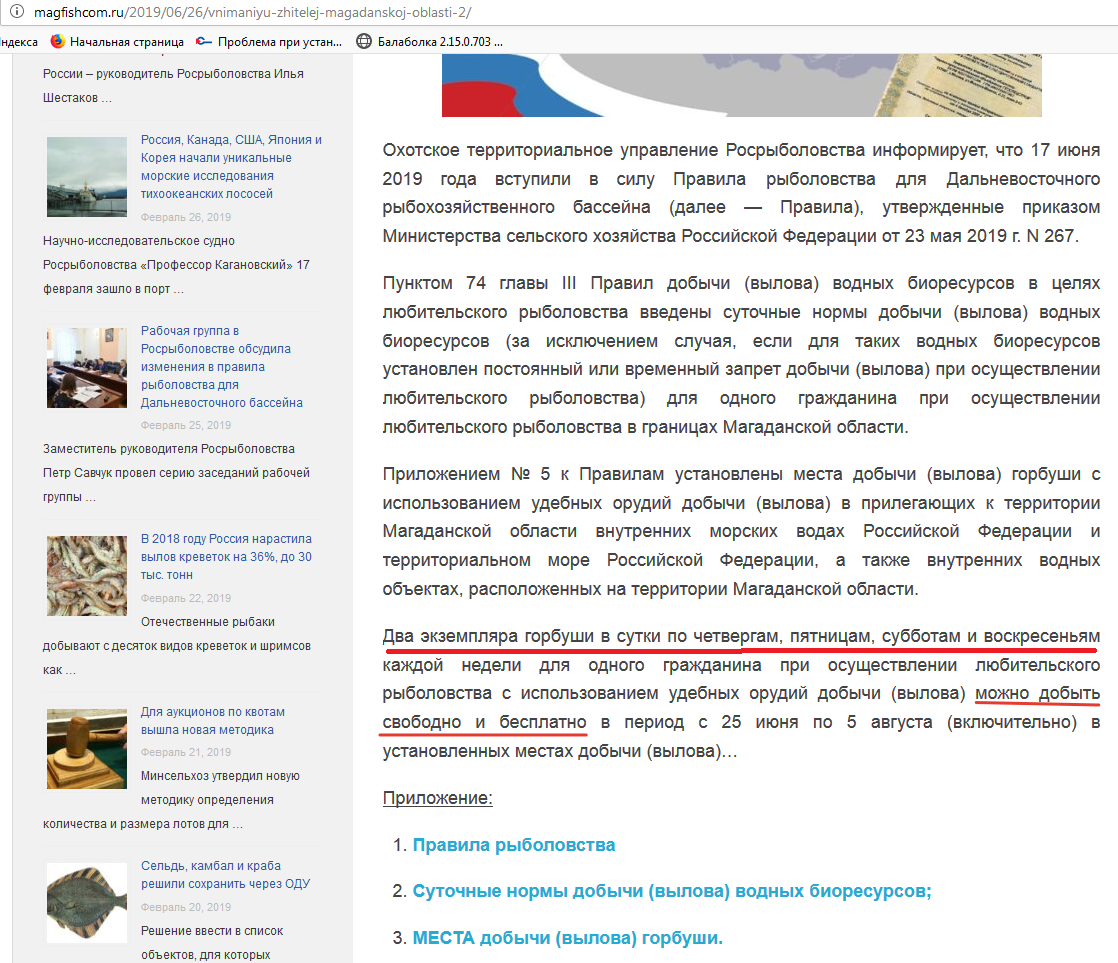1118x963 pixels.
Task: Open the flounder fish article thumbnail
Action: coord(87,902)
